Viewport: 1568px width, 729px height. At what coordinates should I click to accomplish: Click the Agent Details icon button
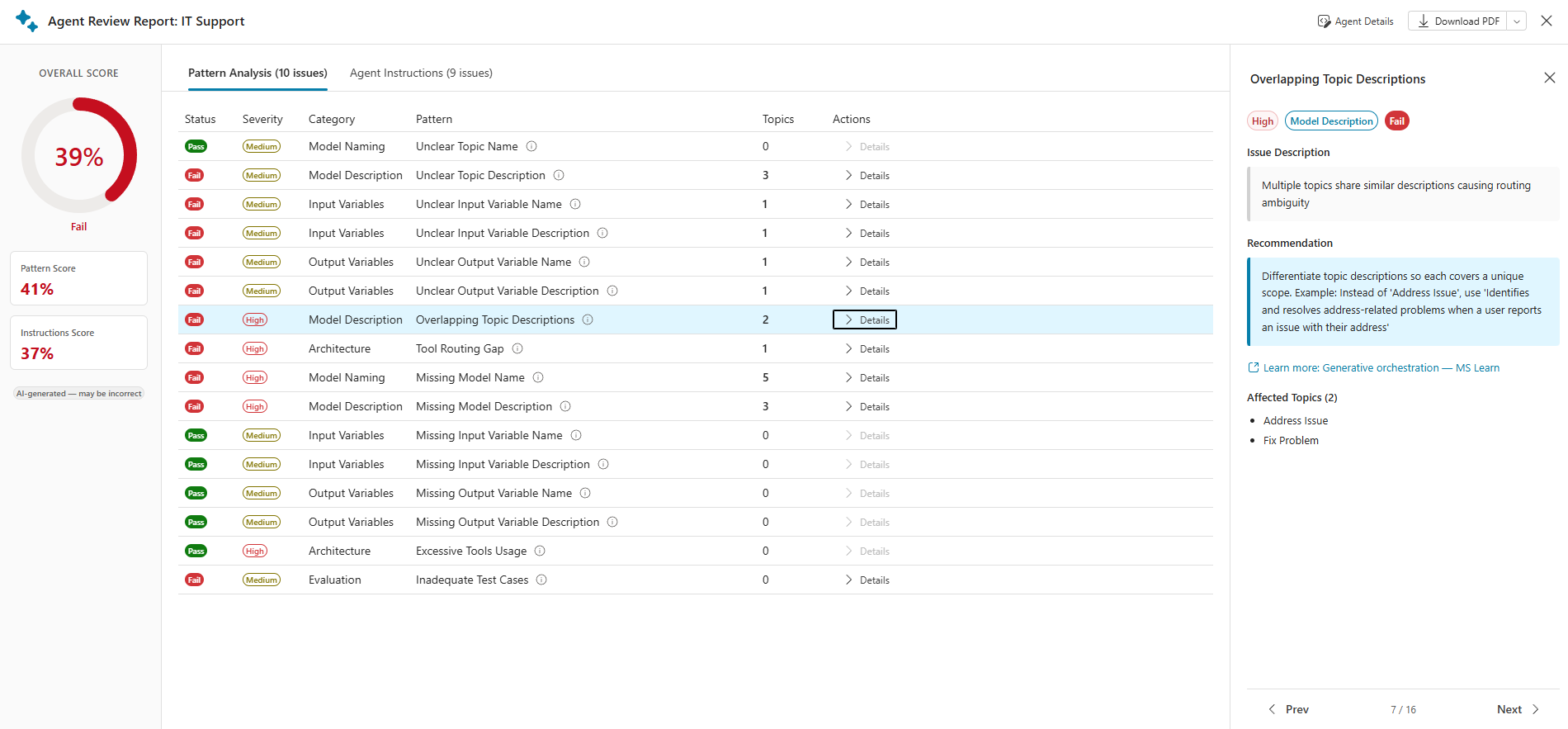tap(1355, 21)
